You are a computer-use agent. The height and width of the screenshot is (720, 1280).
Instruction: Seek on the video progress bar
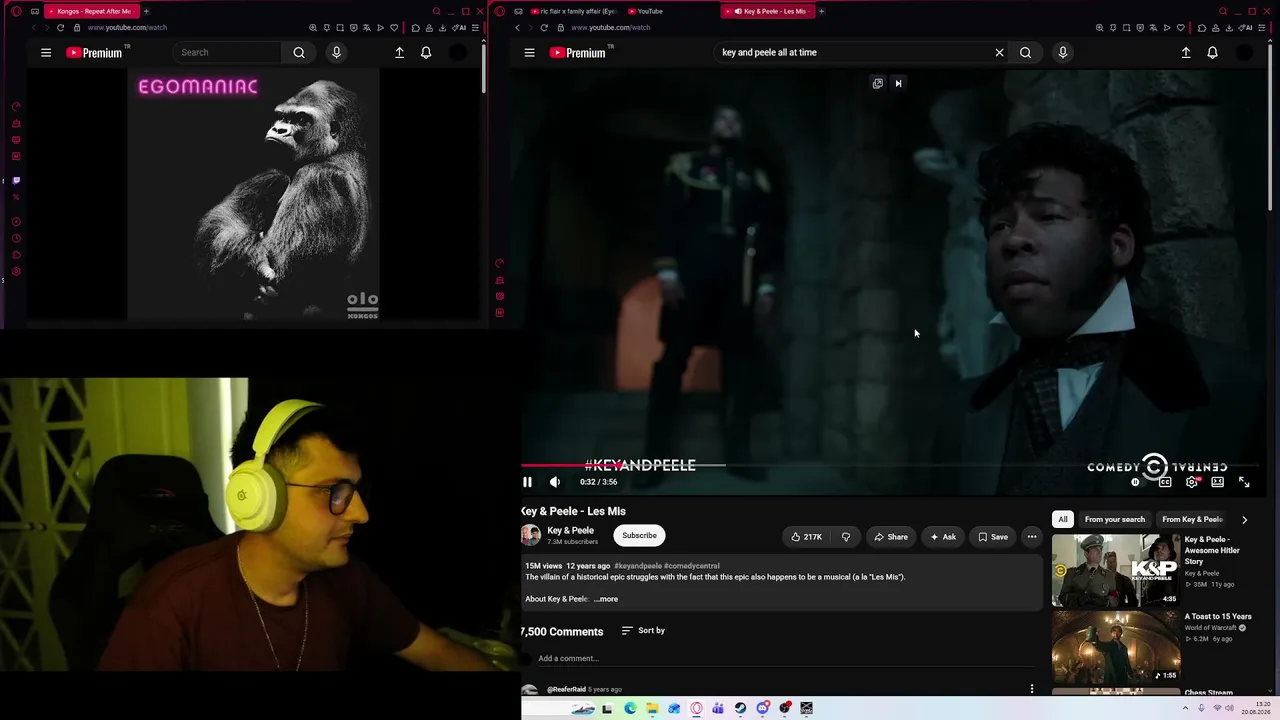pos(888,465)
